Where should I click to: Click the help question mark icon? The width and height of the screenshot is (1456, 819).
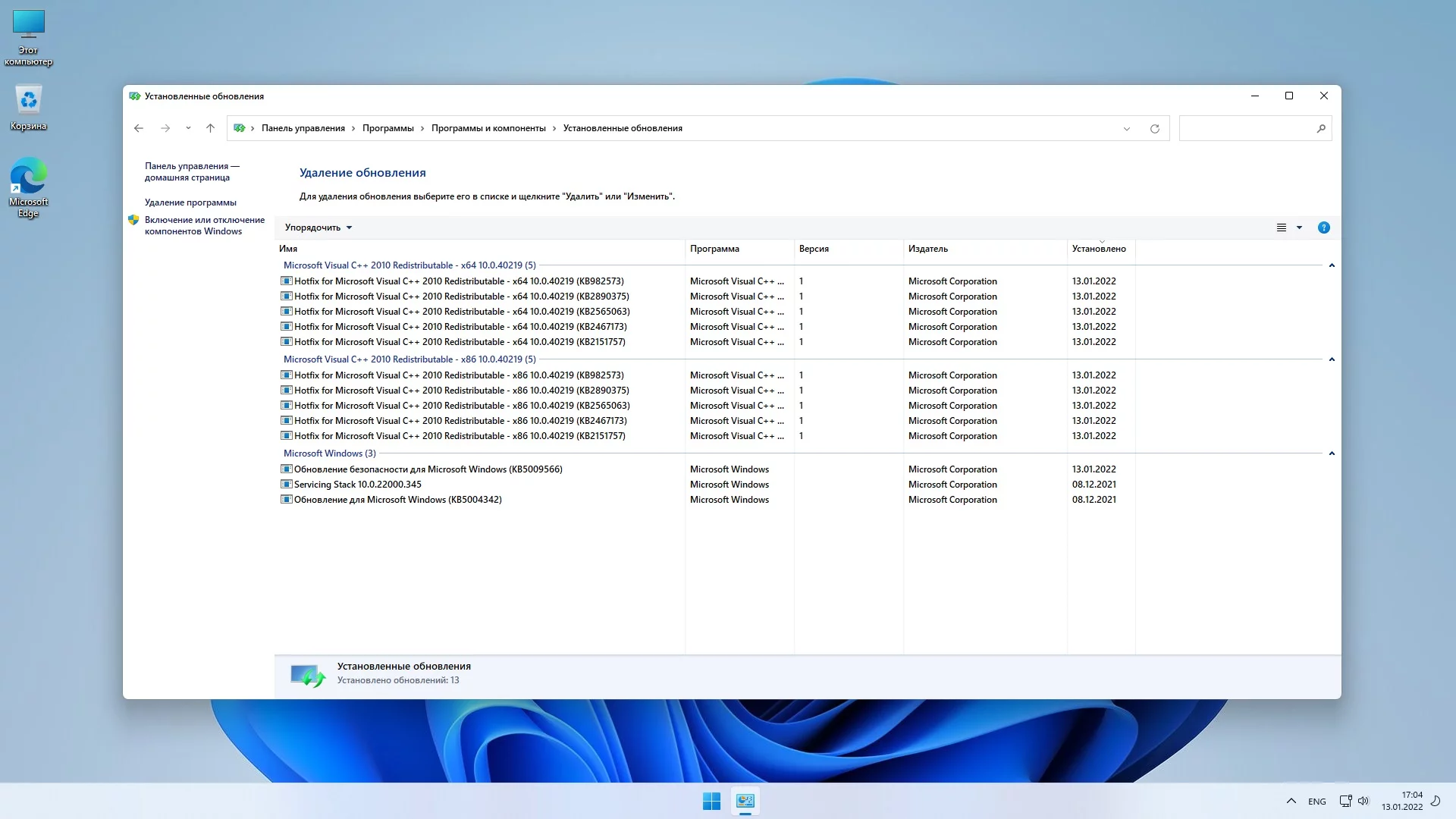(1324, 227)
